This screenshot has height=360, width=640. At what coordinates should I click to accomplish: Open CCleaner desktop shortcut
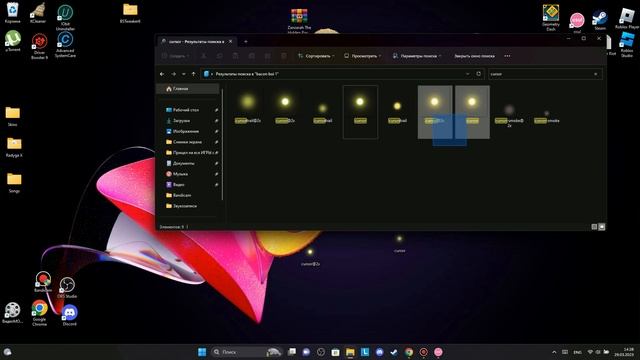[38, 12]
